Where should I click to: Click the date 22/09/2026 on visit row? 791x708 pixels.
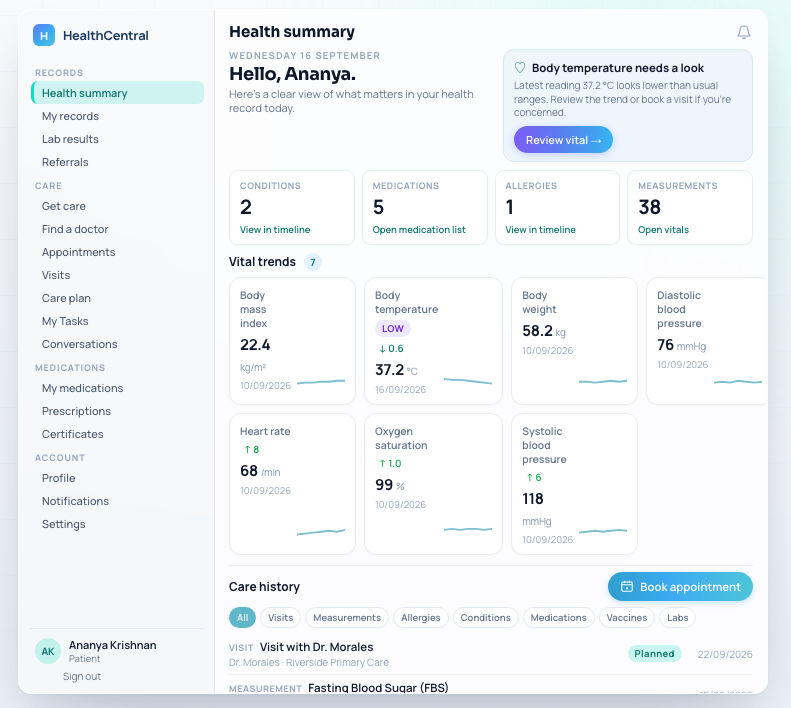pos(724,654)
